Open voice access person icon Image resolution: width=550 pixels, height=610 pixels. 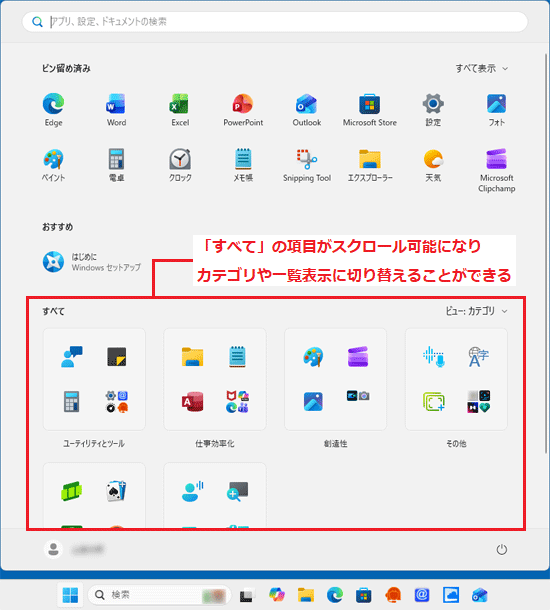[193, 491]
